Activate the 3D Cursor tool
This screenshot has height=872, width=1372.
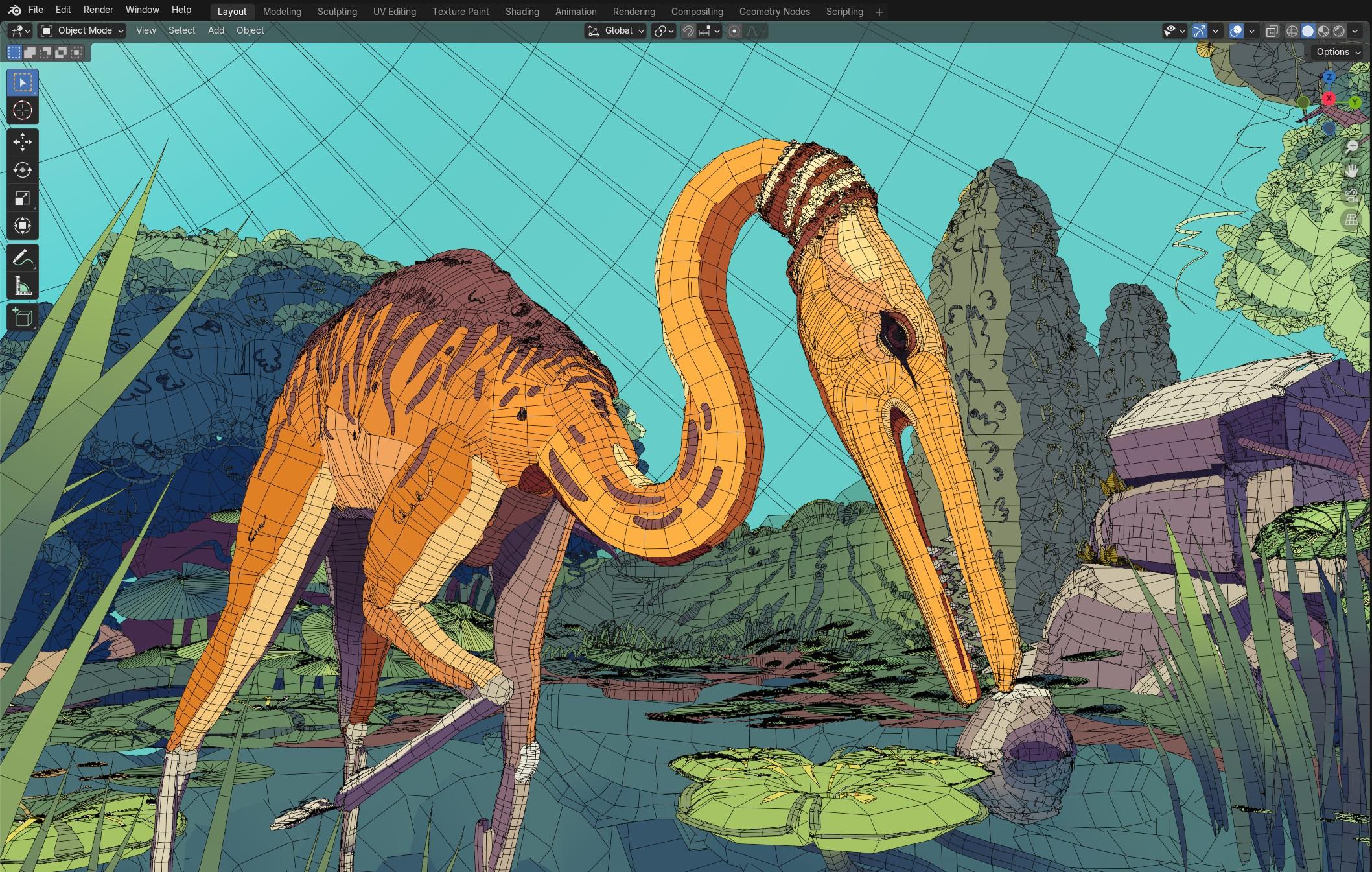click(x=23, y=111)
